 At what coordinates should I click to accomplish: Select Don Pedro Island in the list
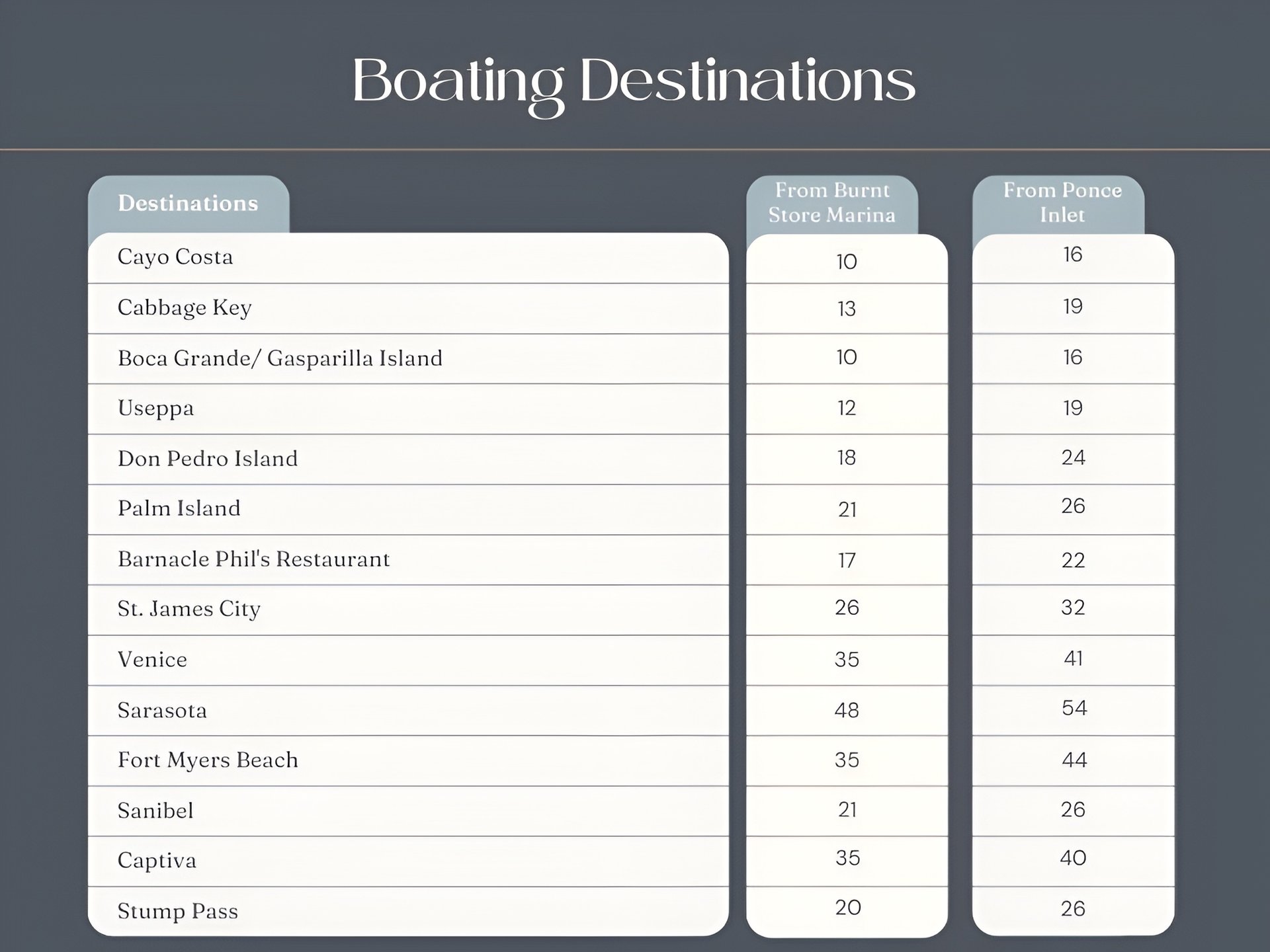coord(208,459)
